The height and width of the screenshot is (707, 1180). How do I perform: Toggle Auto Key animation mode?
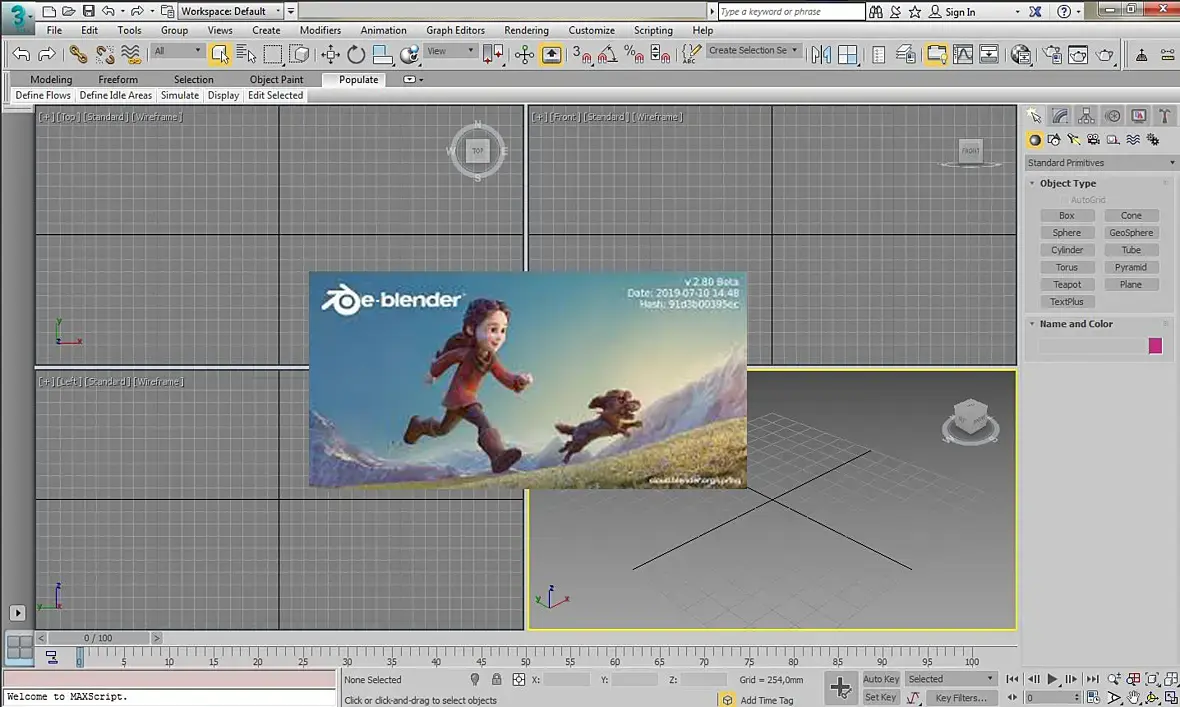pyautogui.click(x=880, y=679)
